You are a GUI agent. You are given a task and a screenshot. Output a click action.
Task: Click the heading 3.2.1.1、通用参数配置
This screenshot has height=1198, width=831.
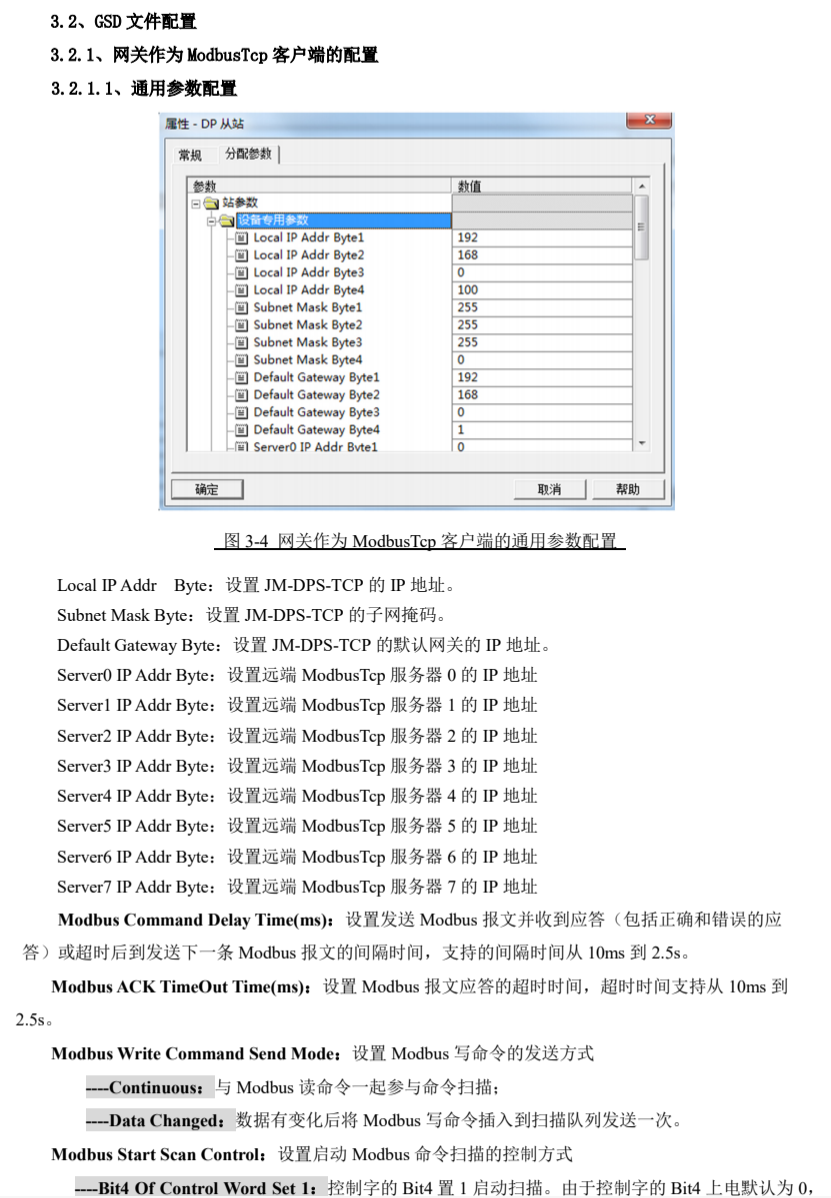[x=144, y=89]
